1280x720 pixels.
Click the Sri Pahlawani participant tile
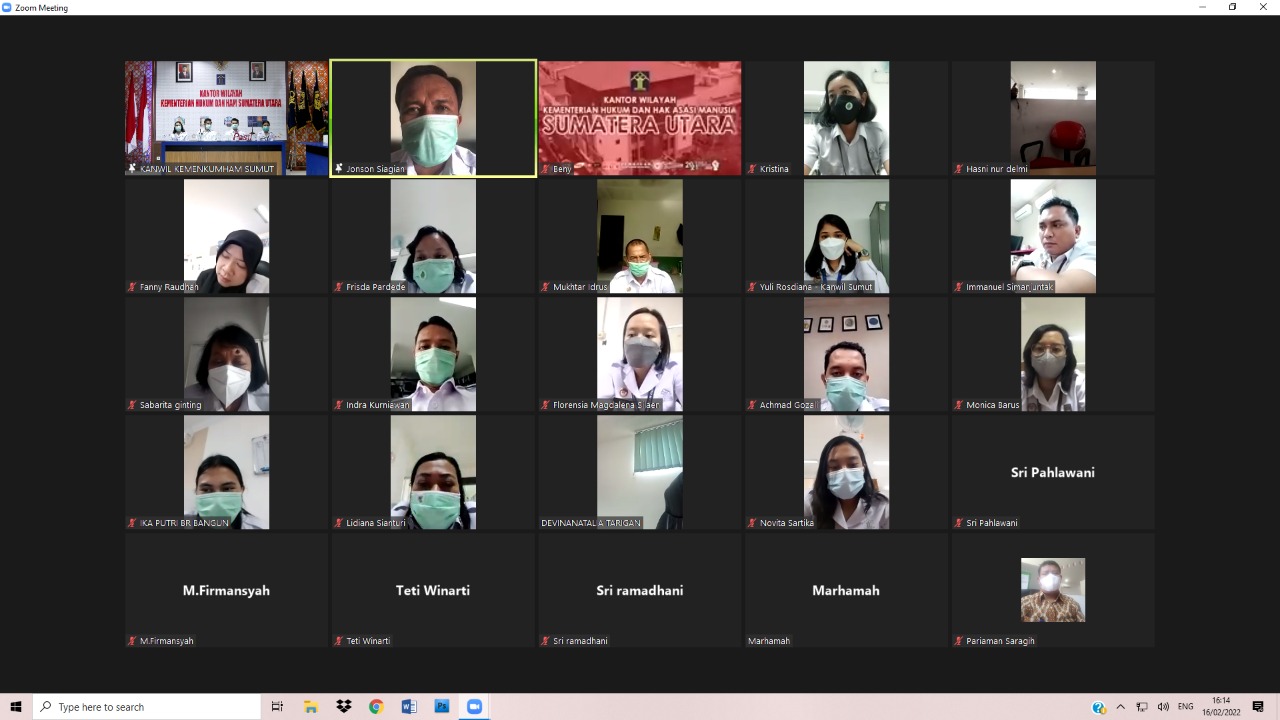click(x=1052, y=472)
